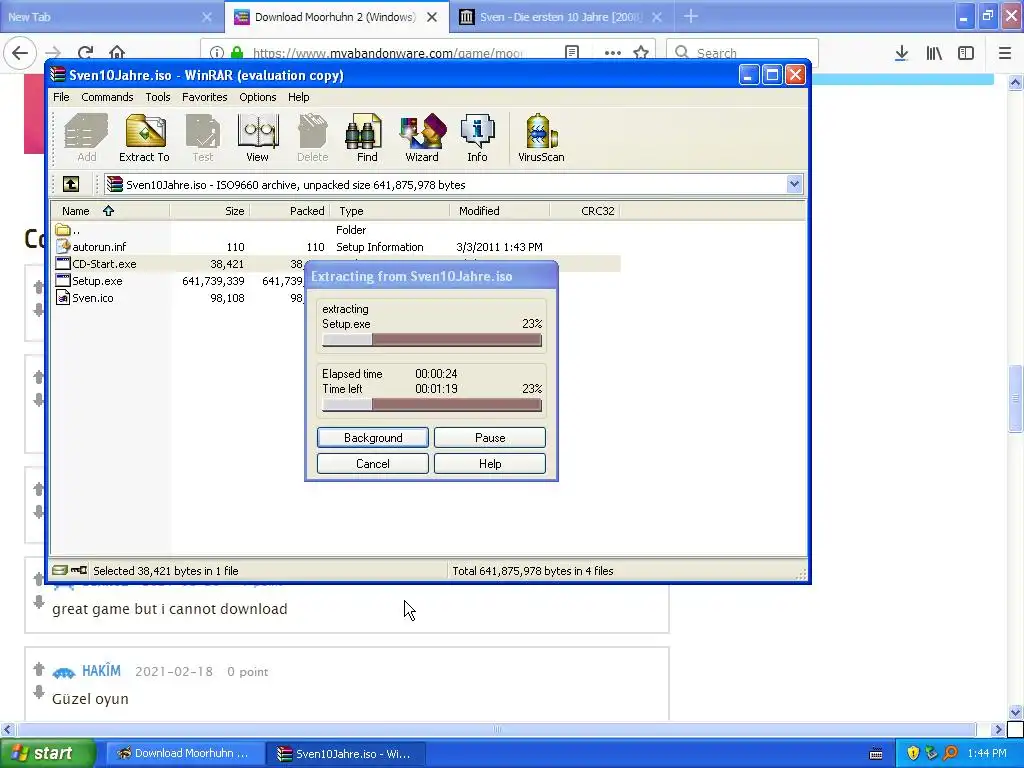The image size is (1024, 768).
Task: Open the new tab plus button
Action: tap(691, 16)
